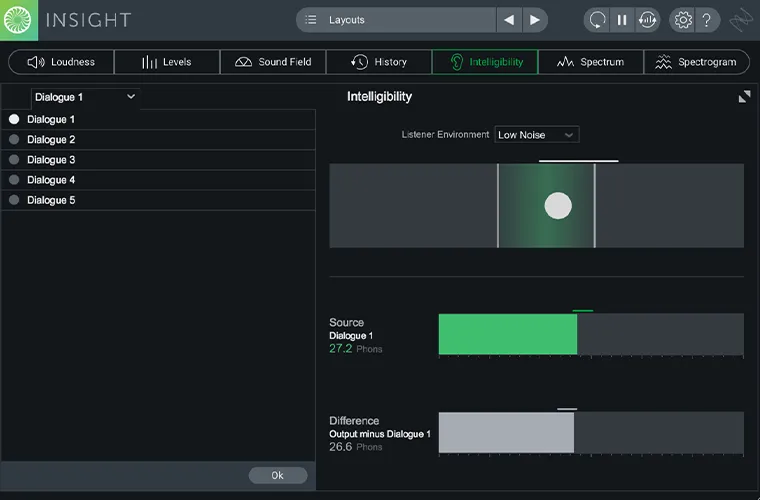
Task: Click the relay meter sync icon
Action: (x=648, y=20)
